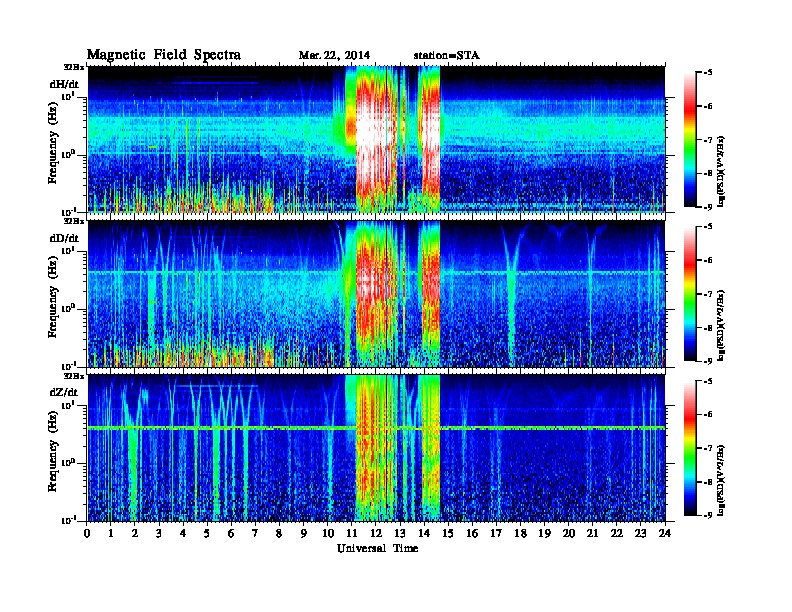This screenshot has width=792, height=612.
Task: Click hour 7 on the Universal Time axis
Action: click(256, 533)
